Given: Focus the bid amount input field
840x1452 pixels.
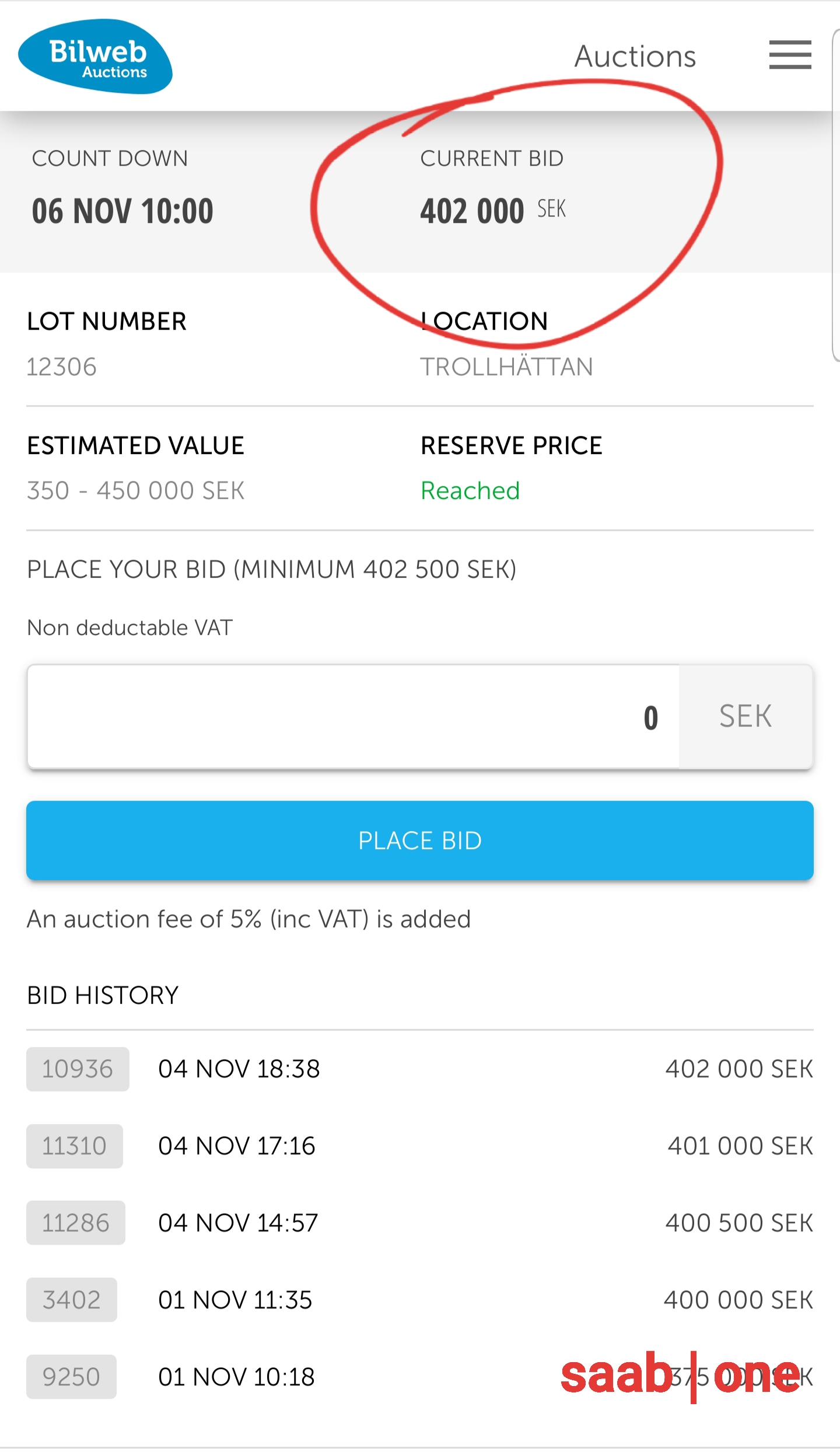Looking at the screenshot, I should (353, 717).
